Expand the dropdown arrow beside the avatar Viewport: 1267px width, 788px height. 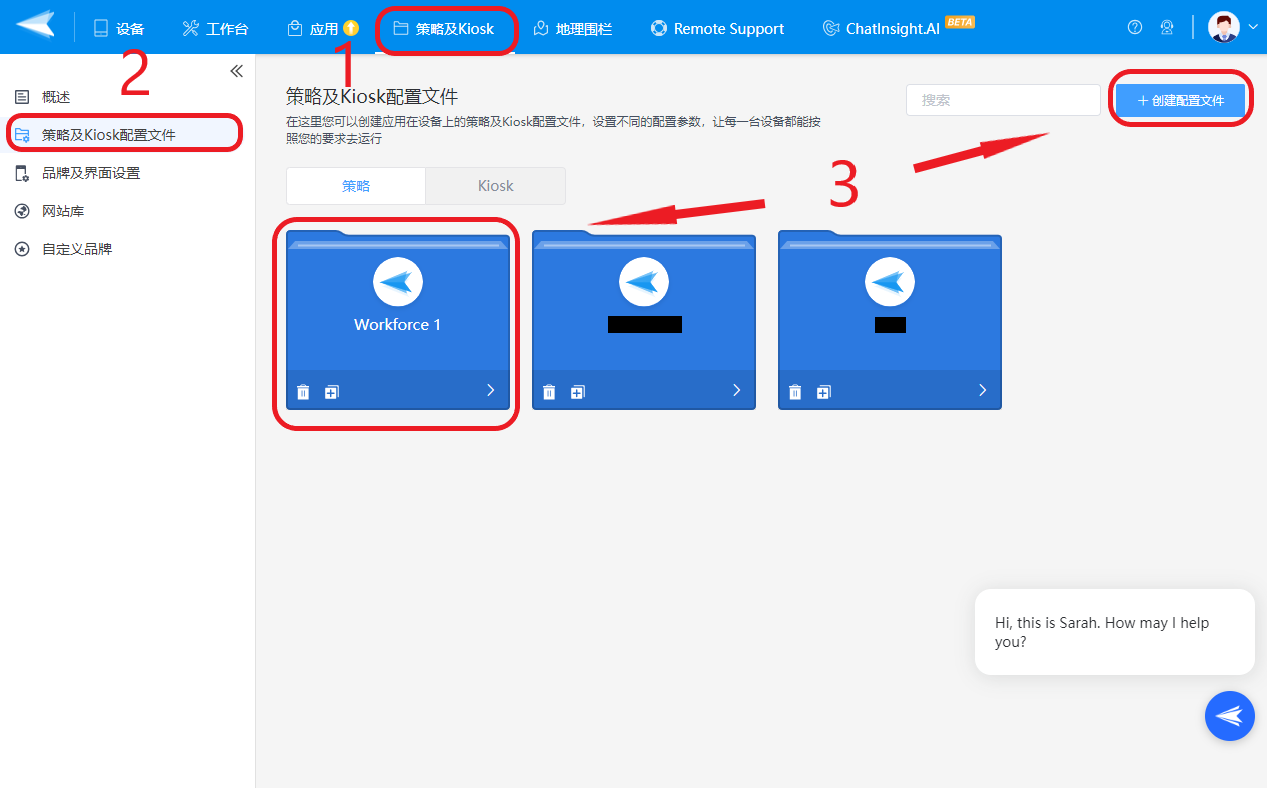(x=1253, y=27)
